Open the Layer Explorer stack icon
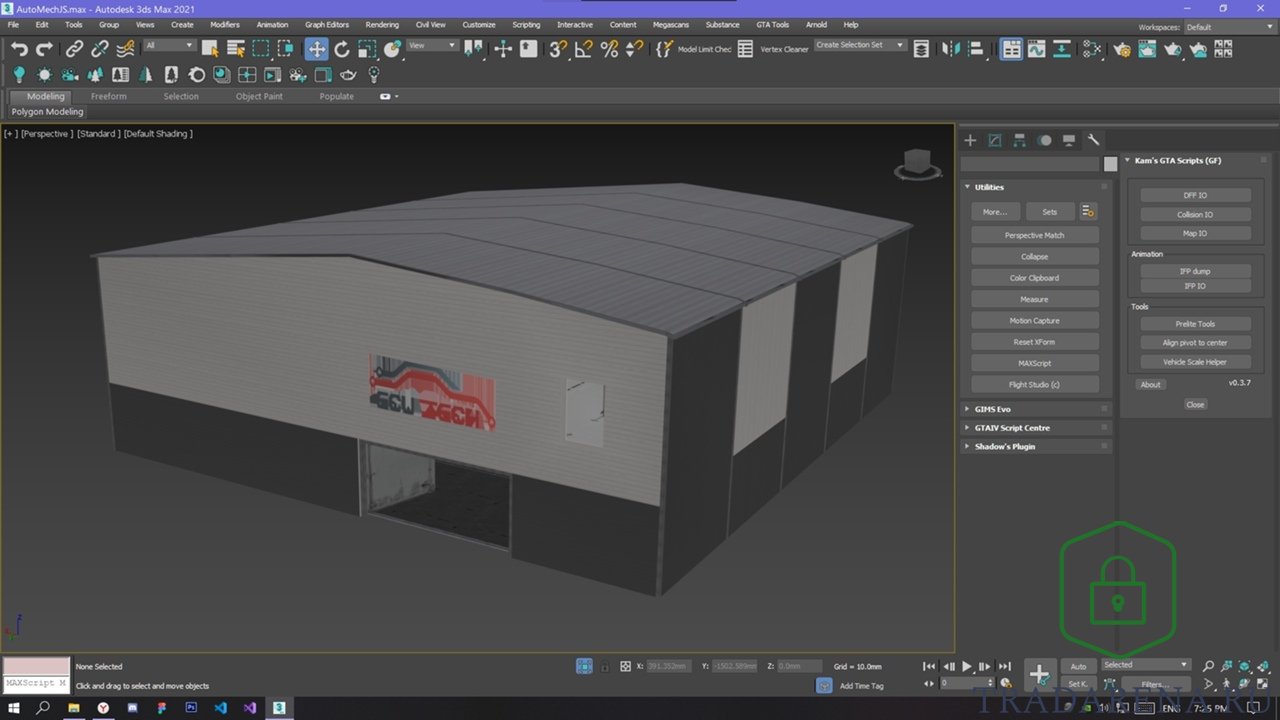Screen dimensions: 1280x720 point(921,49)
